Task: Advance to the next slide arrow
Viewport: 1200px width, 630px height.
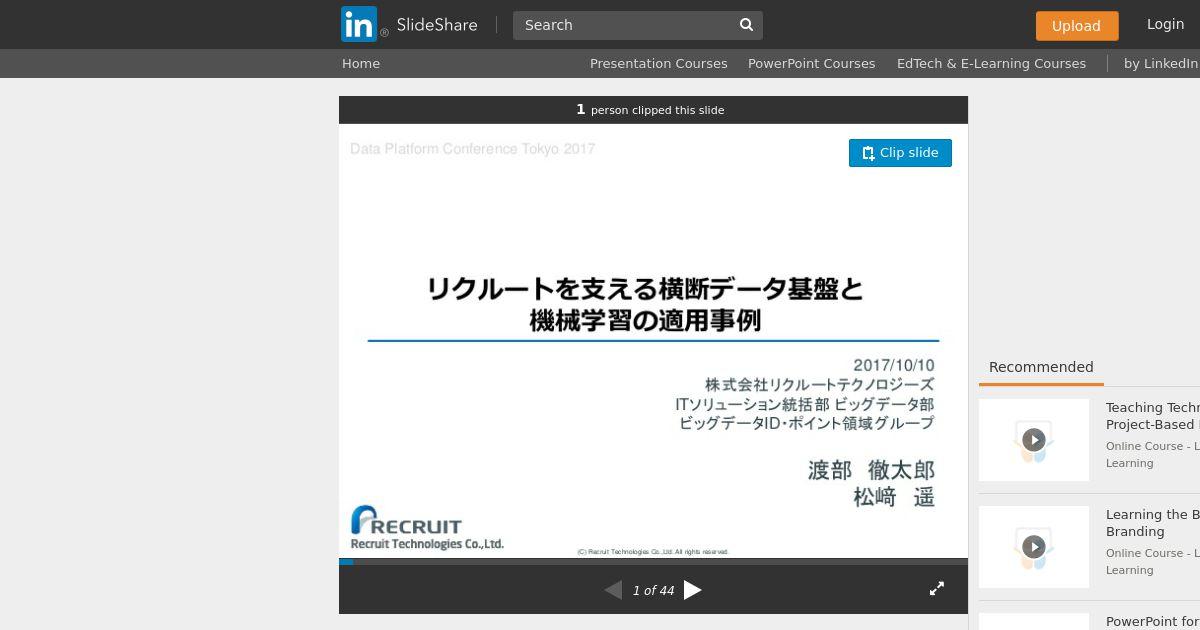Action: coord(692,590)
